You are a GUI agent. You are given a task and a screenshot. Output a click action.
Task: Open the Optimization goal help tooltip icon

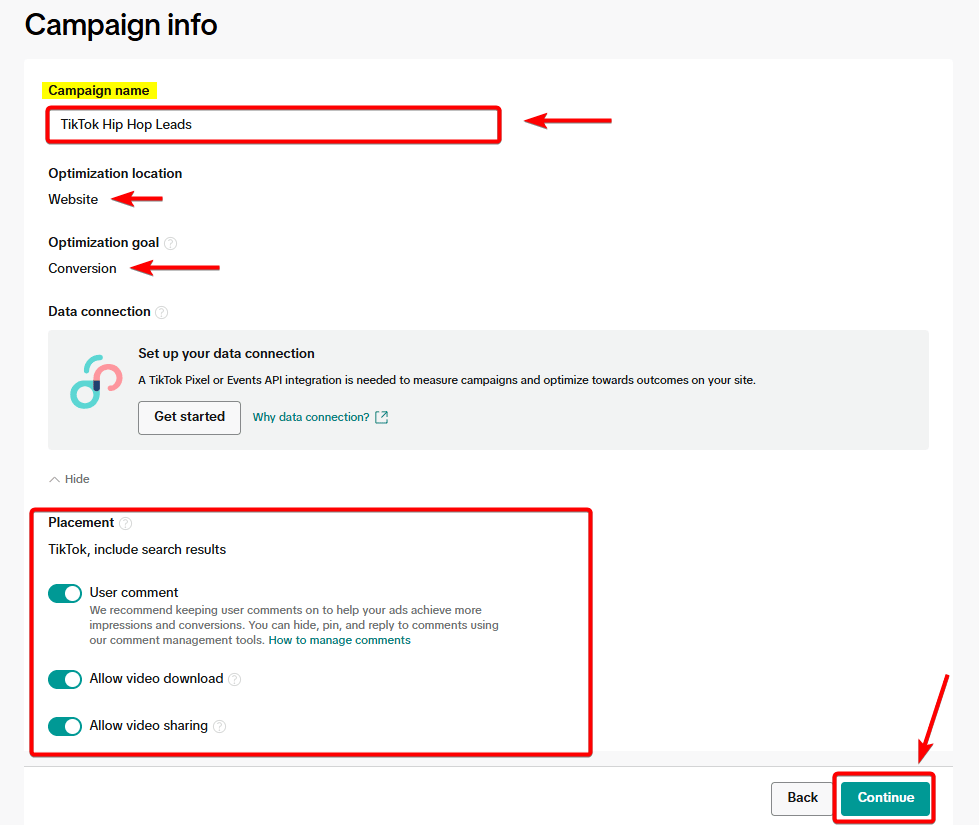click(170, 242)
